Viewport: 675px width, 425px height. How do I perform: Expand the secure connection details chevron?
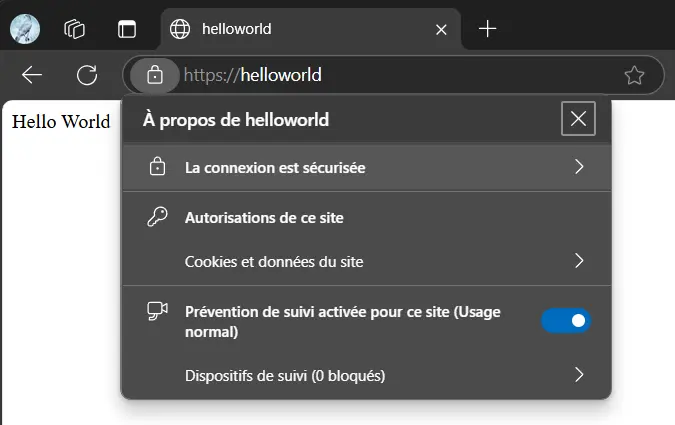click(x=579, y=167)
